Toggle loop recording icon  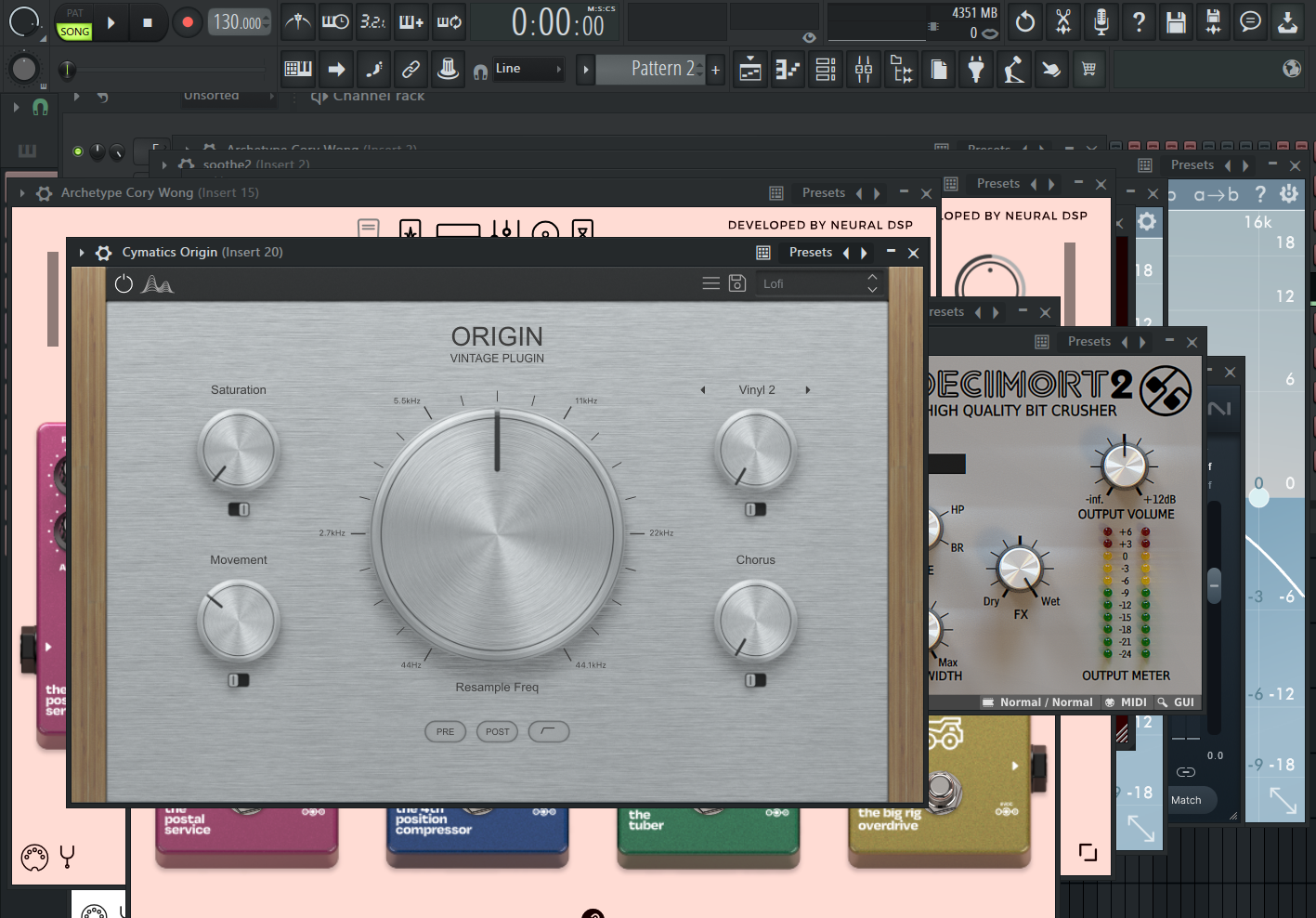tap(450, 21)
